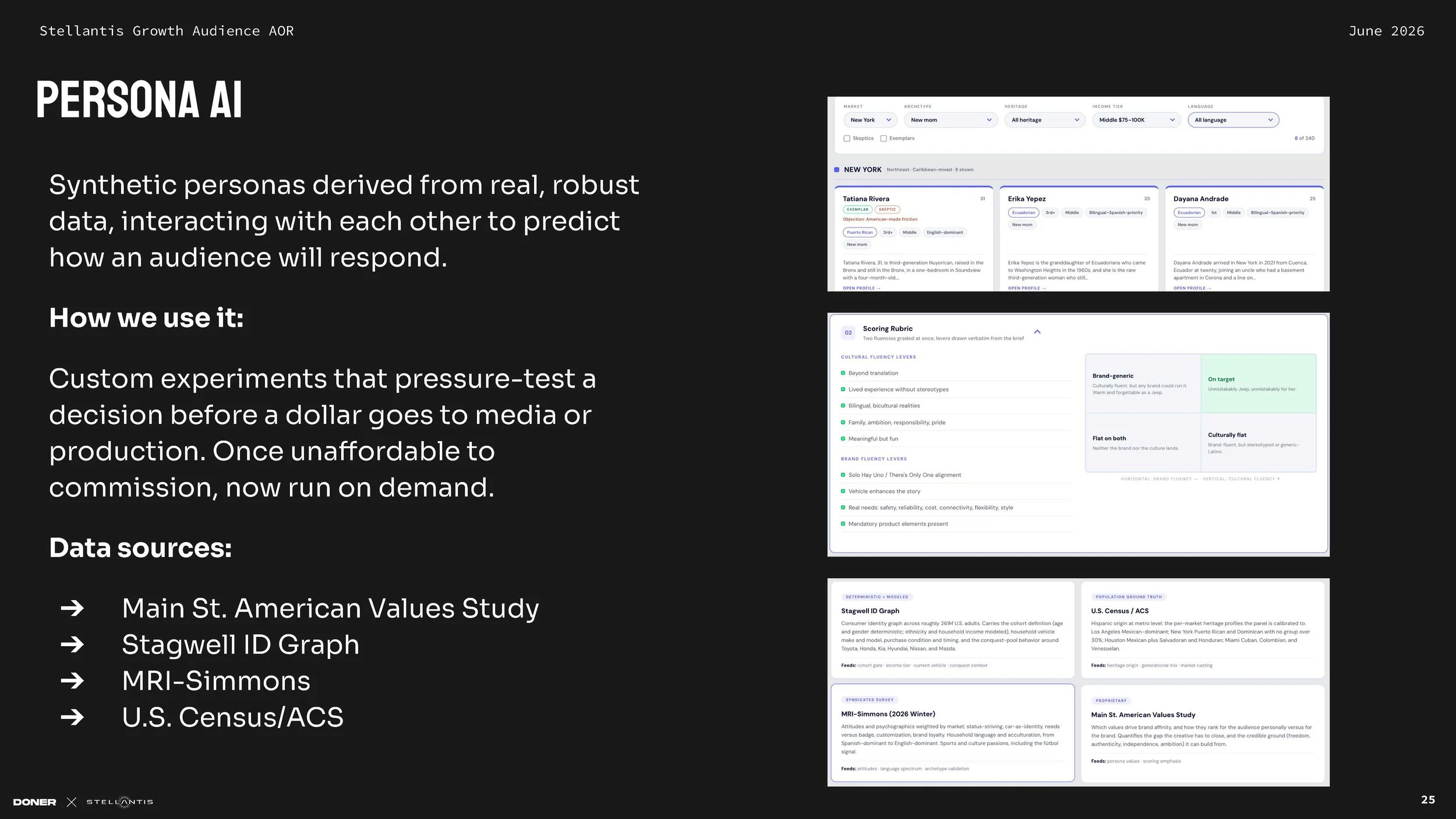
Task: Click the arrow beside Stagwell ID Graph bullet
Action: 72,644
